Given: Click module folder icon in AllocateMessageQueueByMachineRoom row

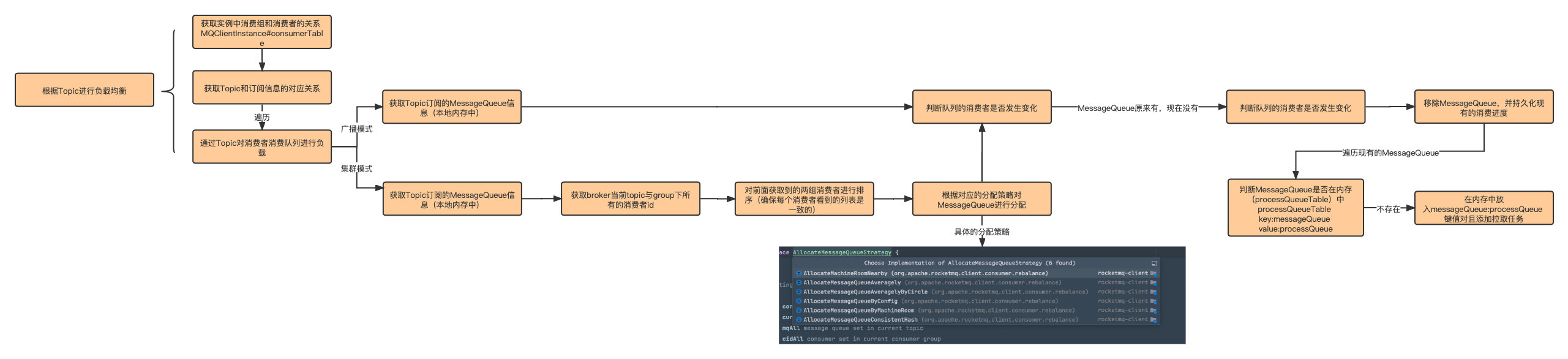Looking at the screenshot, I should (1153, 310).
